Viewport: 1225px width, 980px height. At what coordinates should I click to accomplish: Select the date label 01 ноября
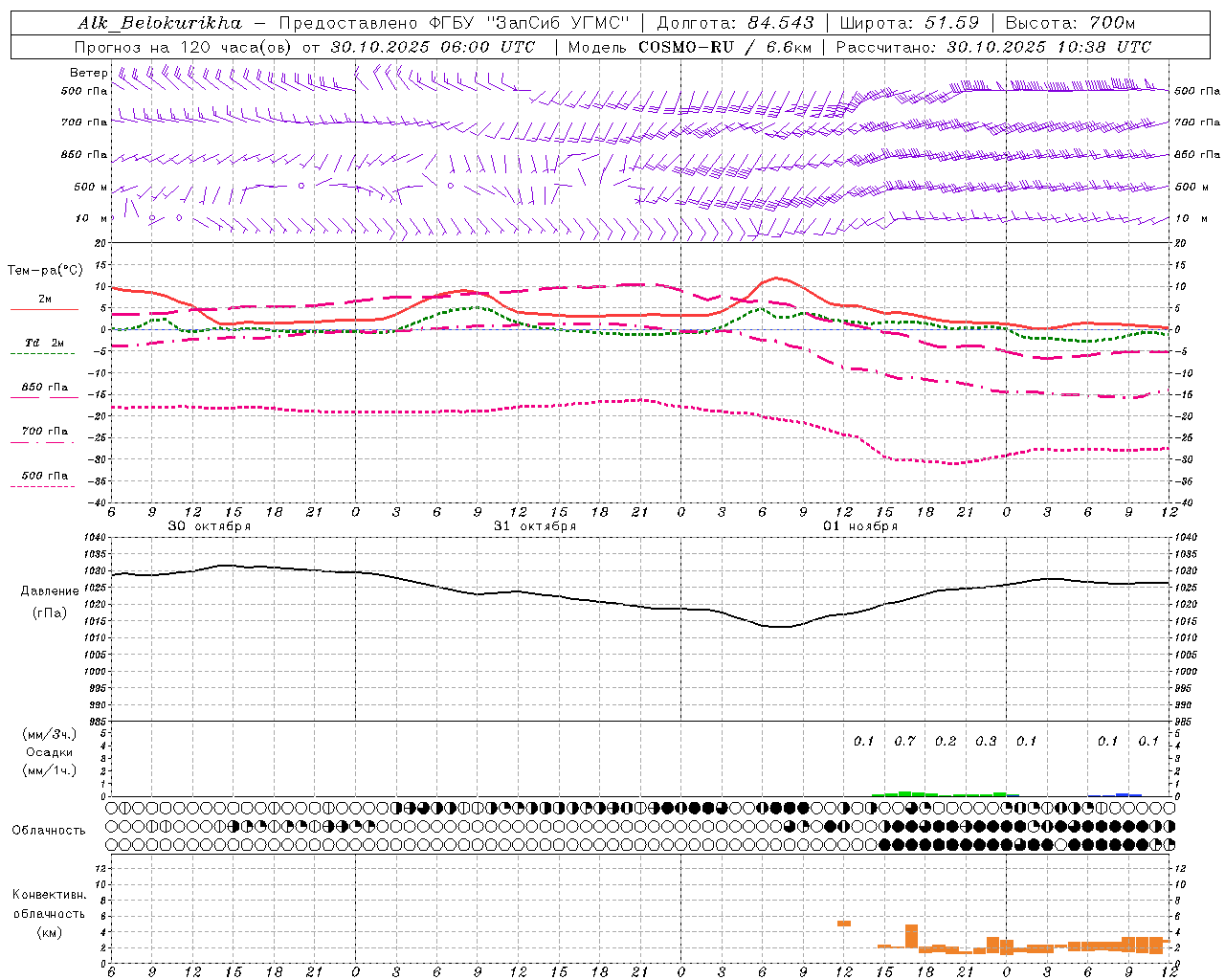(860, 526)
